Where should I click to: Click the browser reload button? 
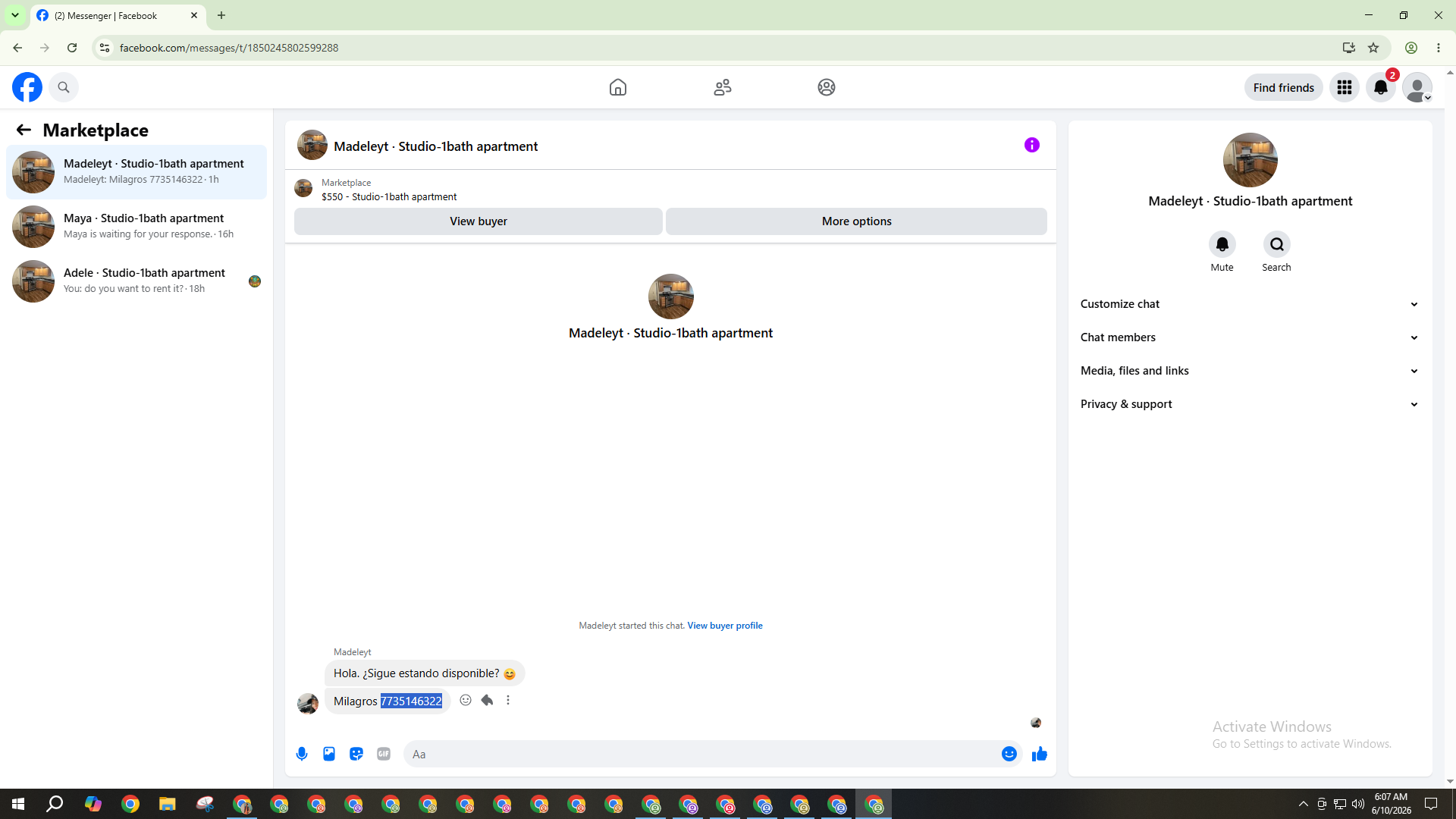(72, 48)
